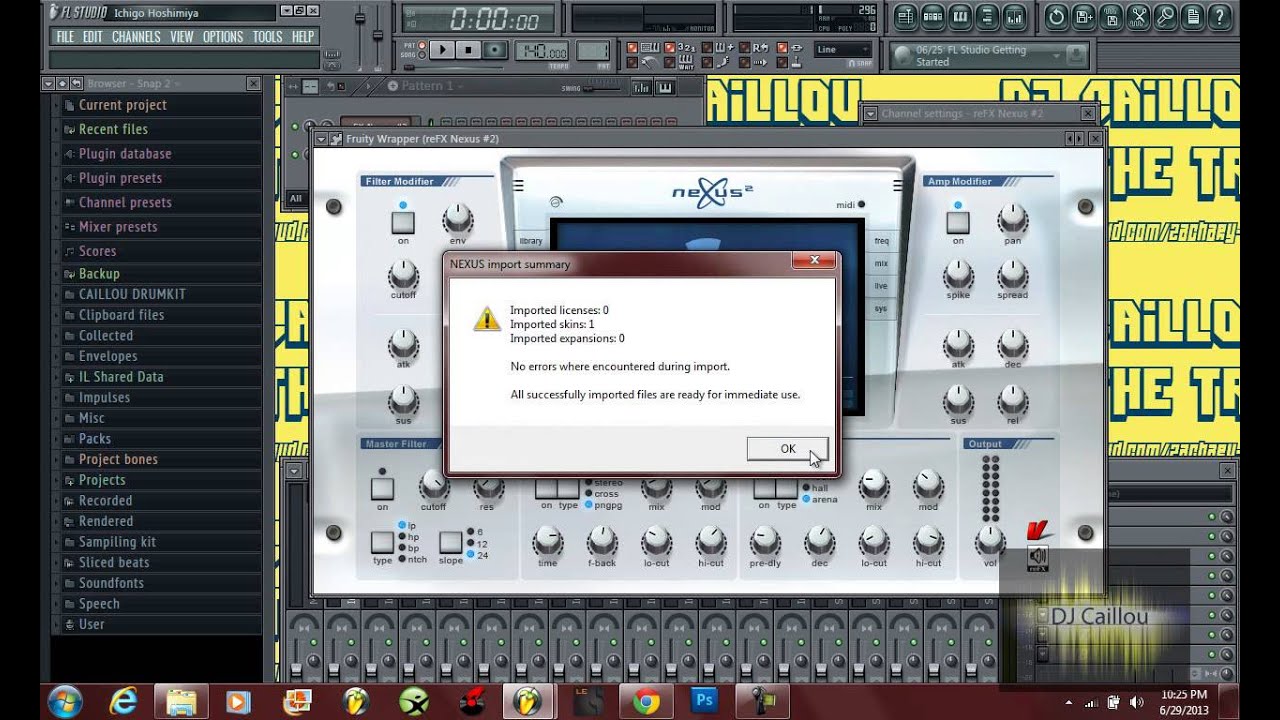Select the lp filter type option
Image resolution: width=1280 pixels, height=720 pixels.
408,525
